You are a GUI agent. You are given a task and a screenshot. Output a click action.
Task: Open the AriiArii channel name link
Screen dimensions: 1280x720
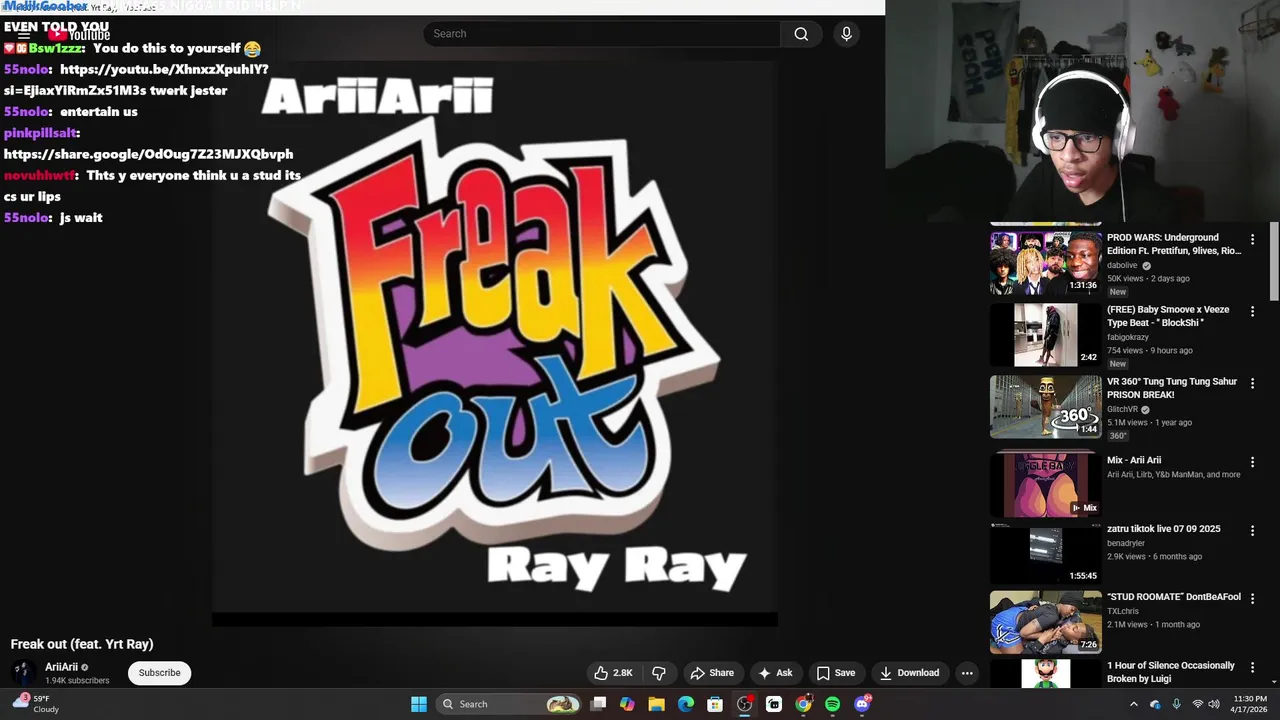[x=61, y=667]
